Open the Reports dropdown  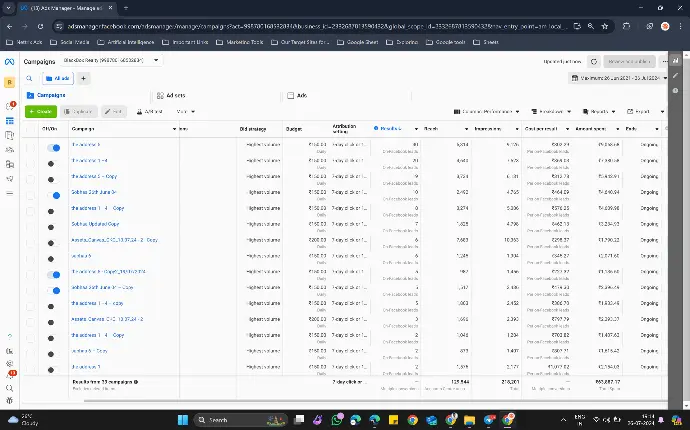tap(598, 112)
